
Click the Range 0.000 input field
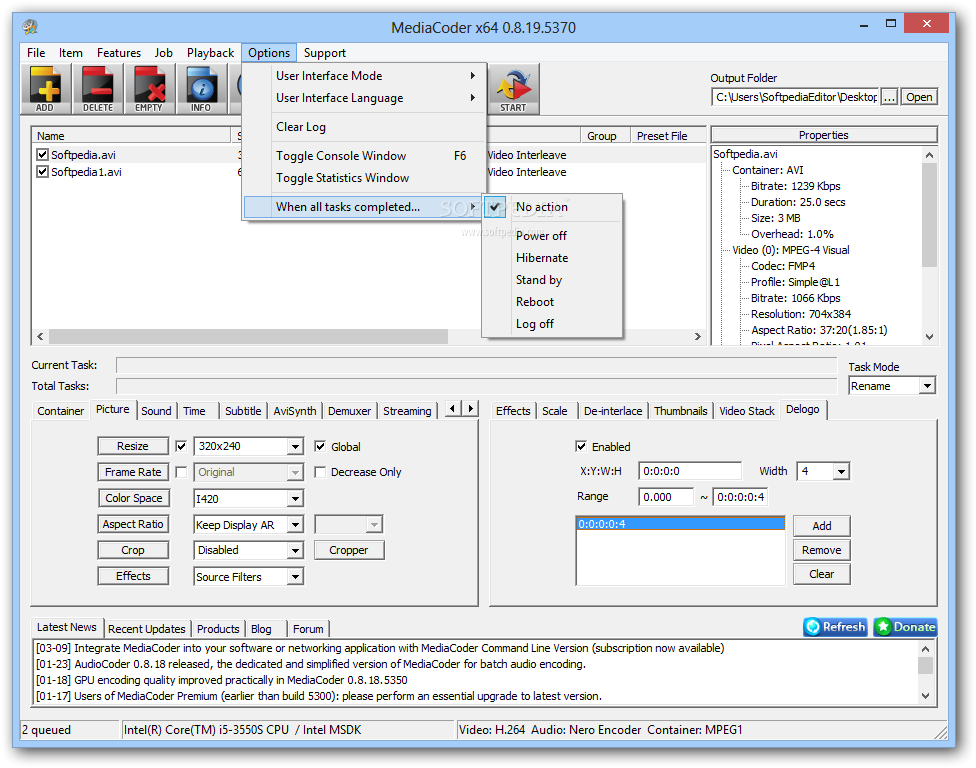point(665,497)
